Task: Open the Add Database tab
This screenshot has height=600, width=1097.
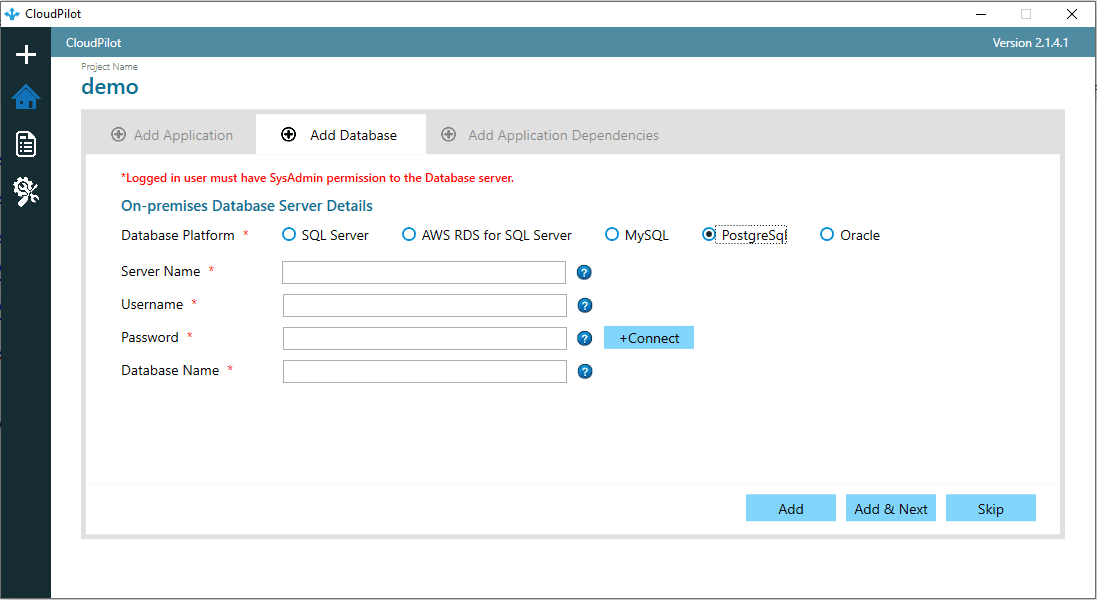Action: point(341,135)
